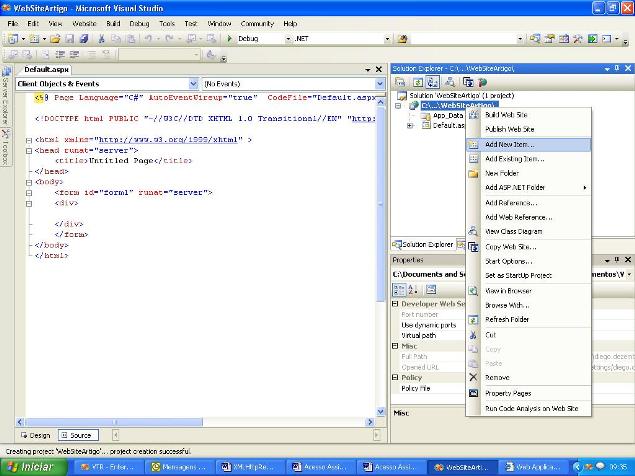Click the Cut scissors icon in toolbar
635x476 pixels.
[102, 39]
